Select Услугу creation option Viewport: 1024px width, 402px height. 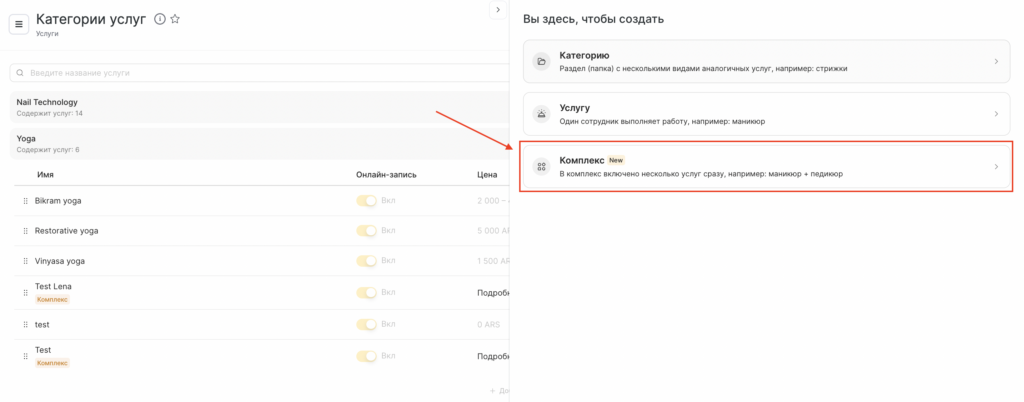766,114
